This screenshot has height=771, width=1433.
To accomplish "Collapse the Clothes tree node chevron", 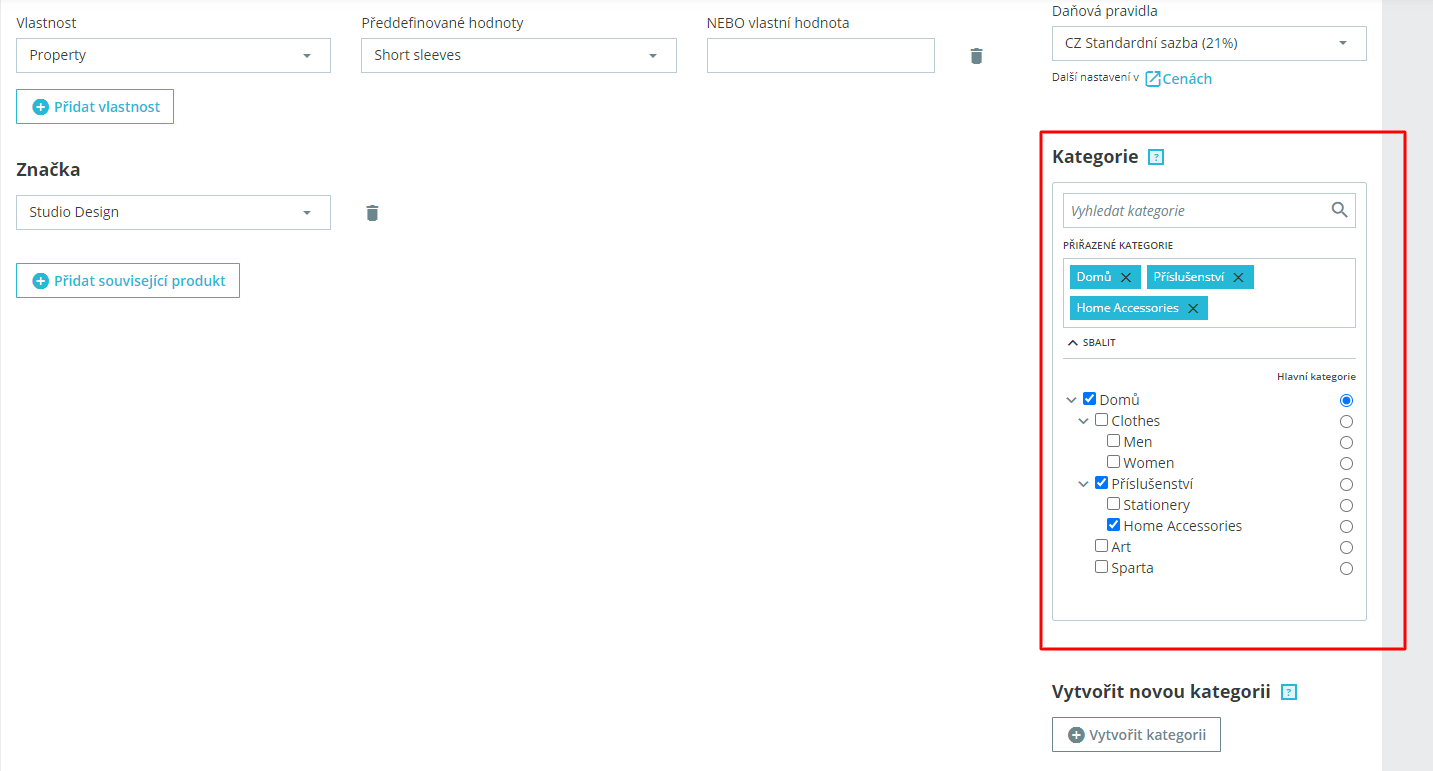I will click(1084, 421).
